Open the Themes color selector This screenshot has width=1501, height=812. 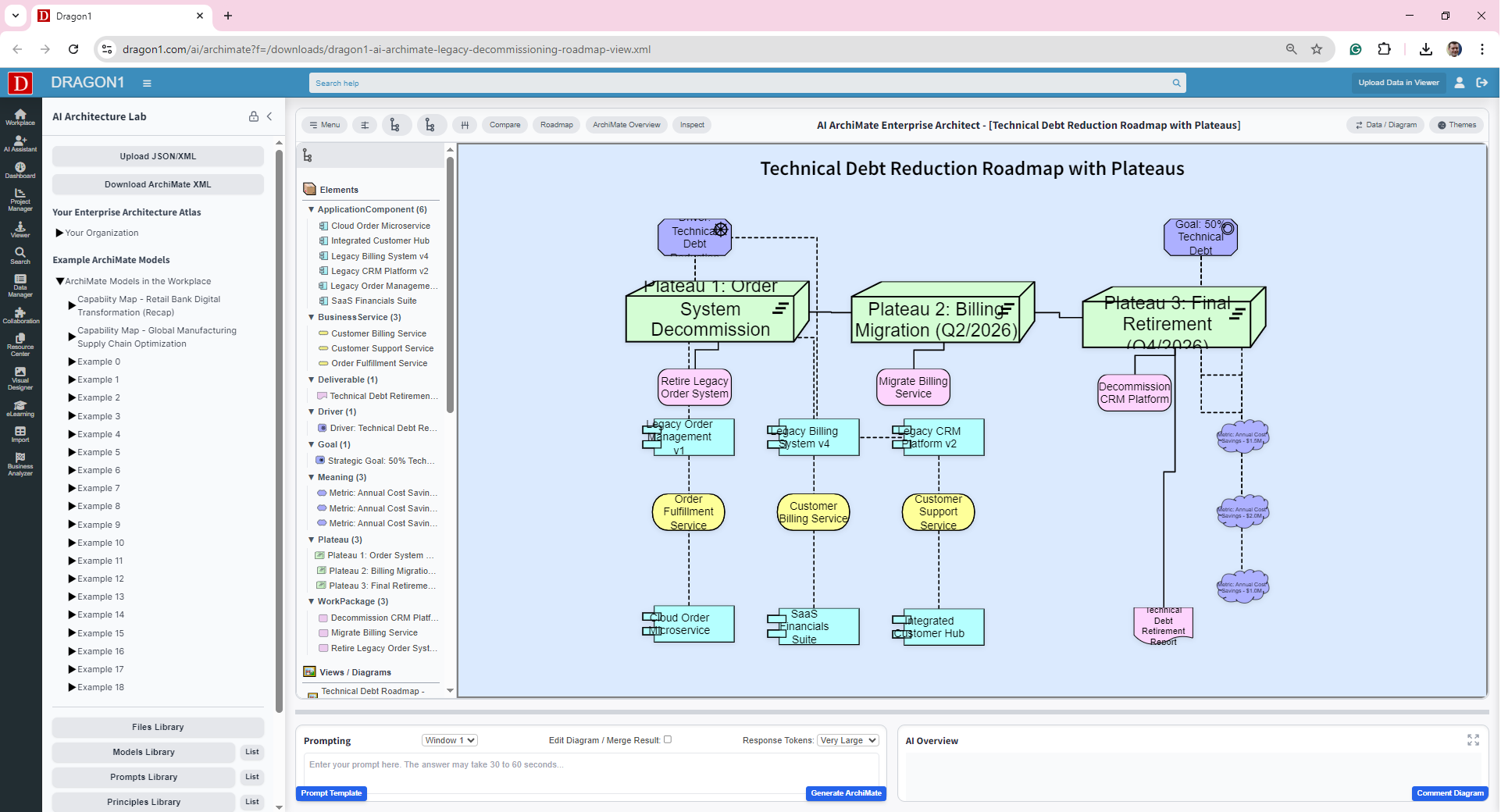(1456, 125)
